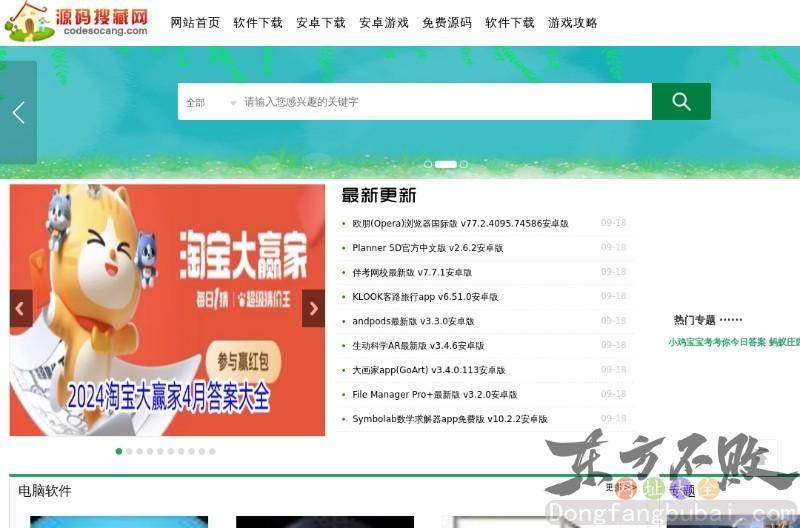
Task: Select the first top banner indicator dot
Action: point(428,164)
